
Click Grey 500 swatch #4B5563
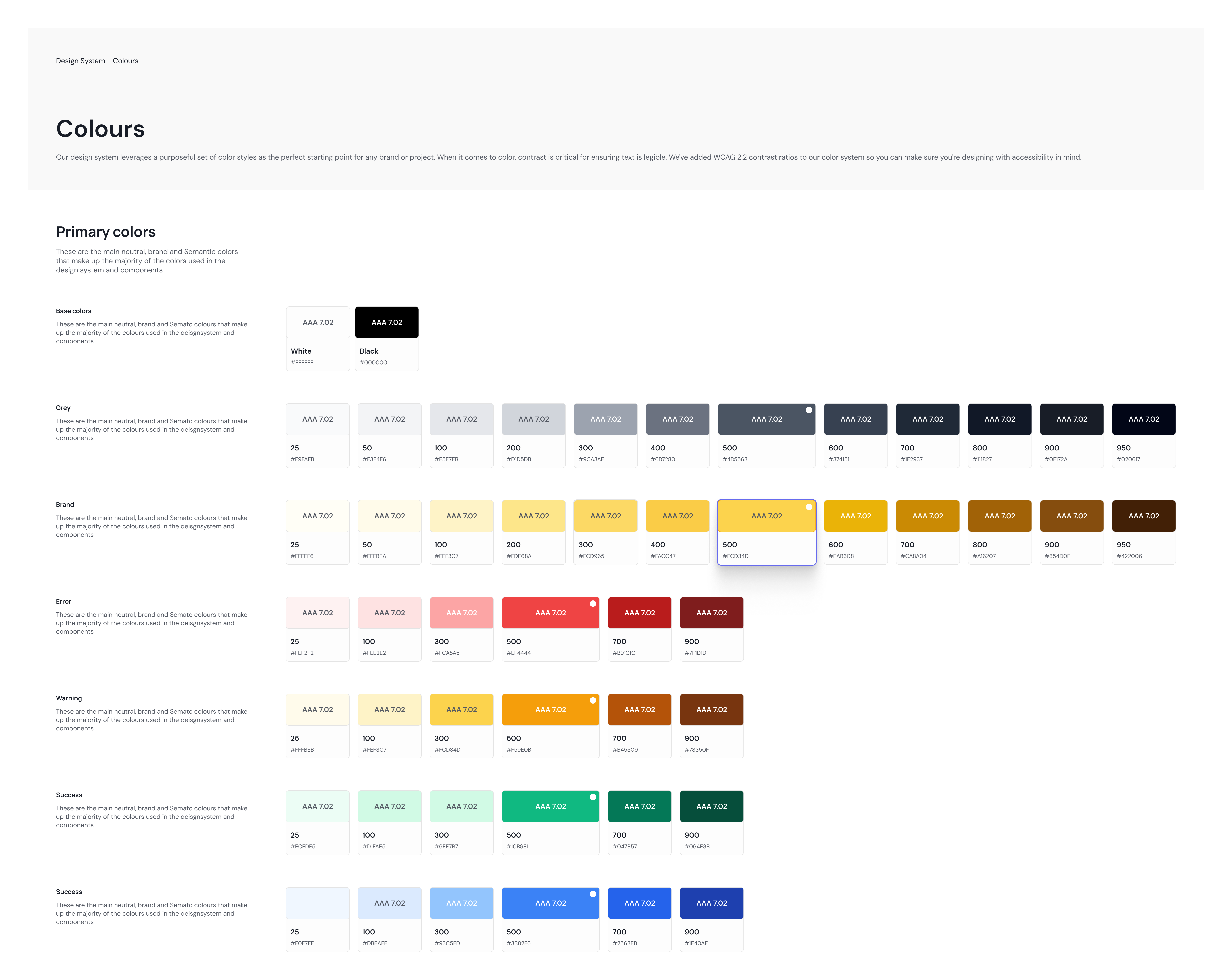pos(767,436)
